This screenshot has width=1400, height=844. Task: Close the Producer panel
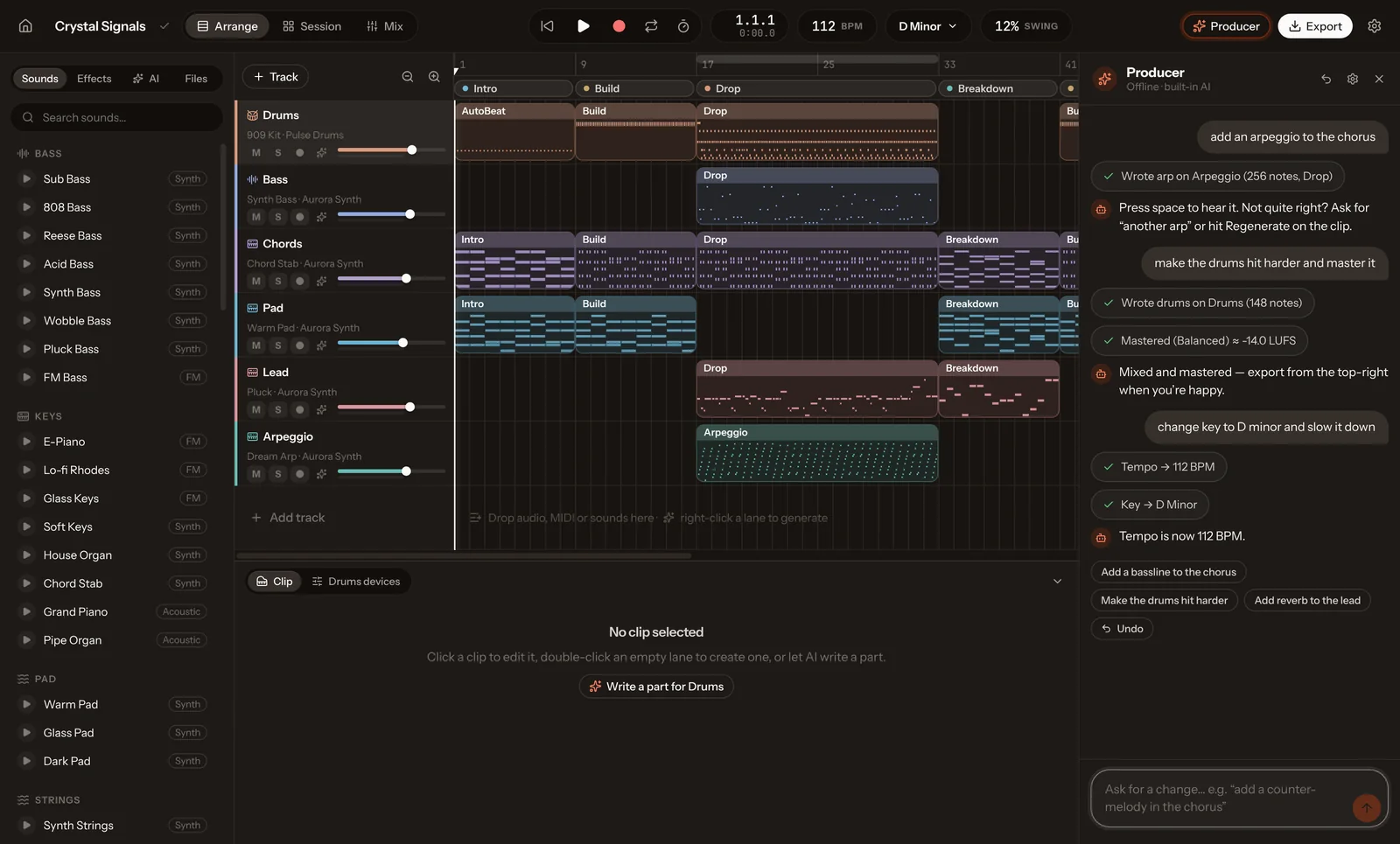coord(1379,79)
